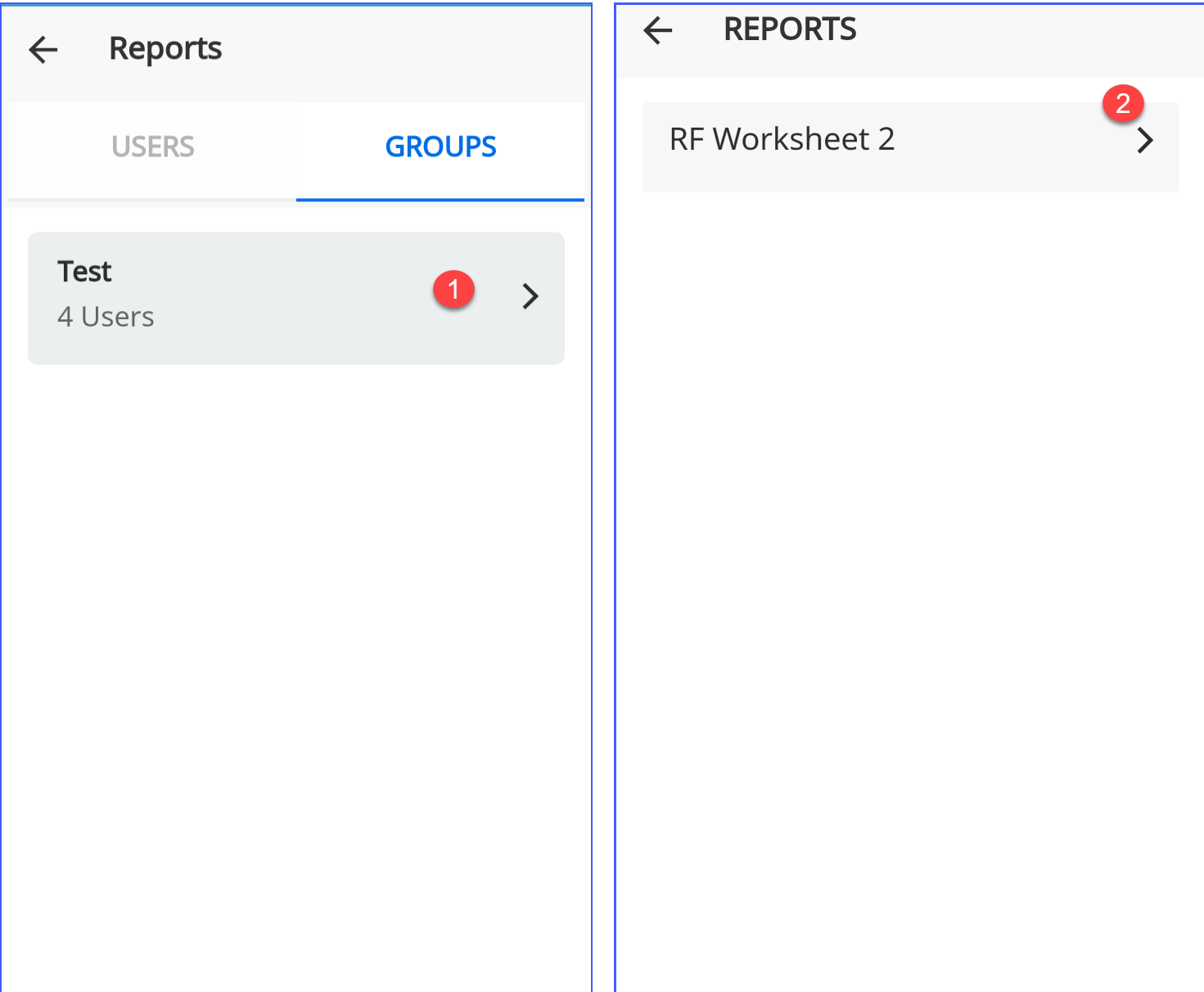Click the back arrow beside the mixed-case Reports title

click(43, 50)
